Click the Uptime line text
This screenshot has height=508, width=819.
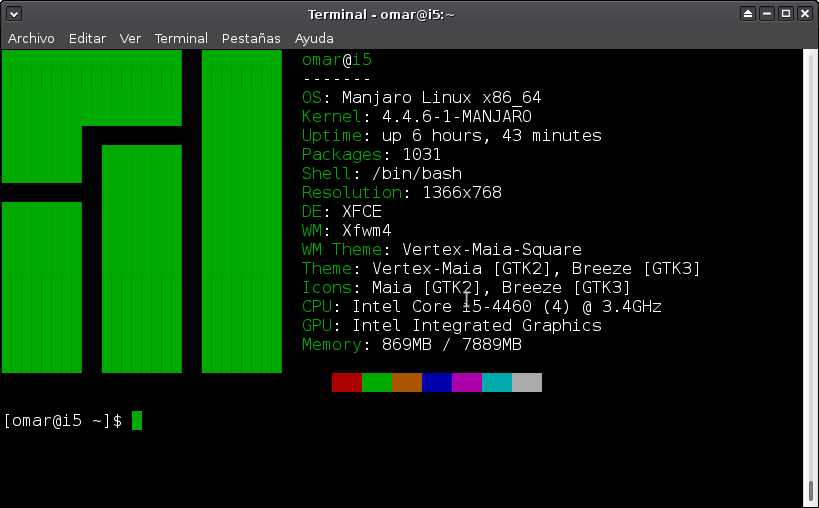tap(452, 136)
